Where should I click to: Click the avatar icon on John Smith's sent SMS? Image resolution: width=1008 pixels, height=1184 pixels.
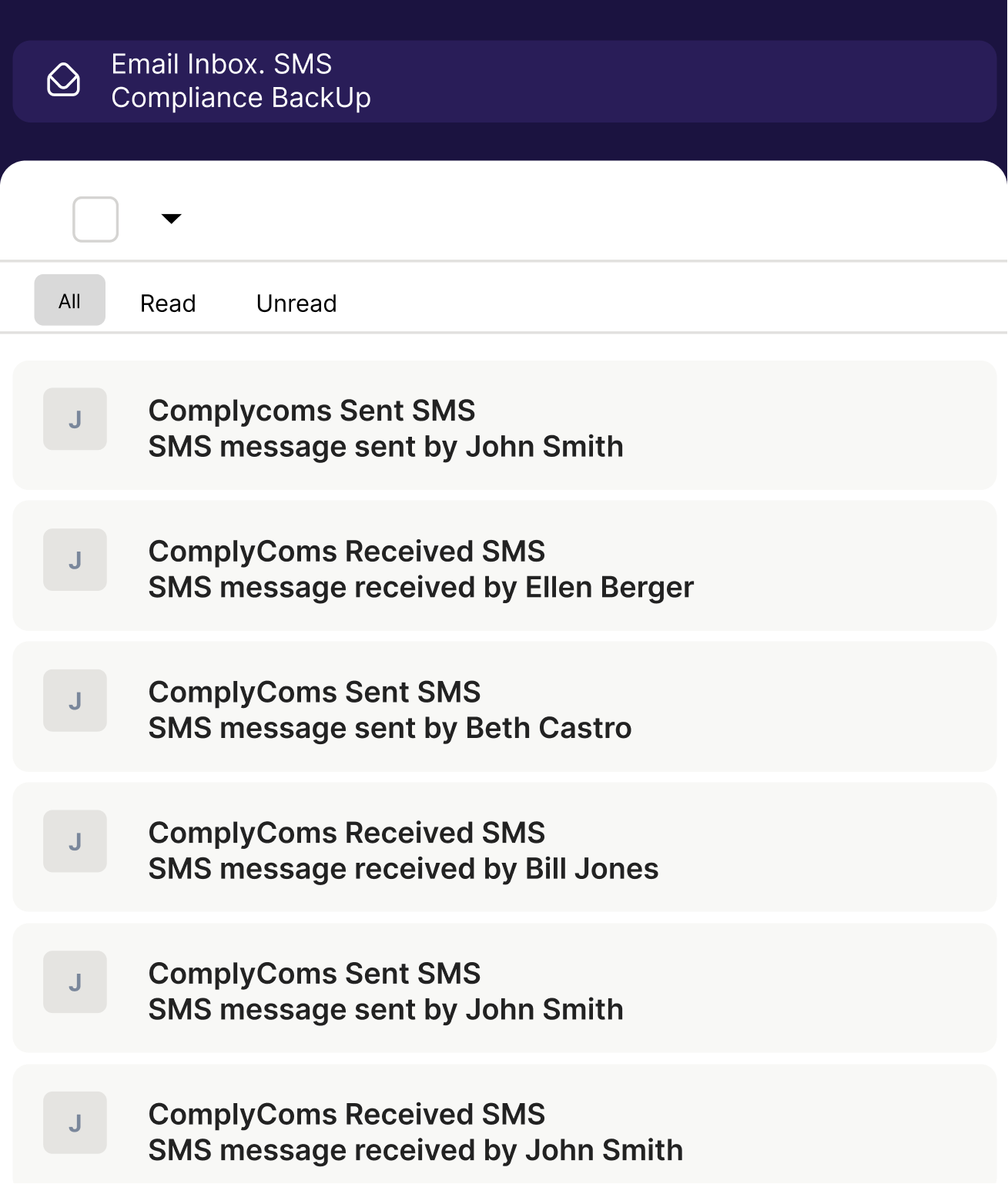coord(75,419)
